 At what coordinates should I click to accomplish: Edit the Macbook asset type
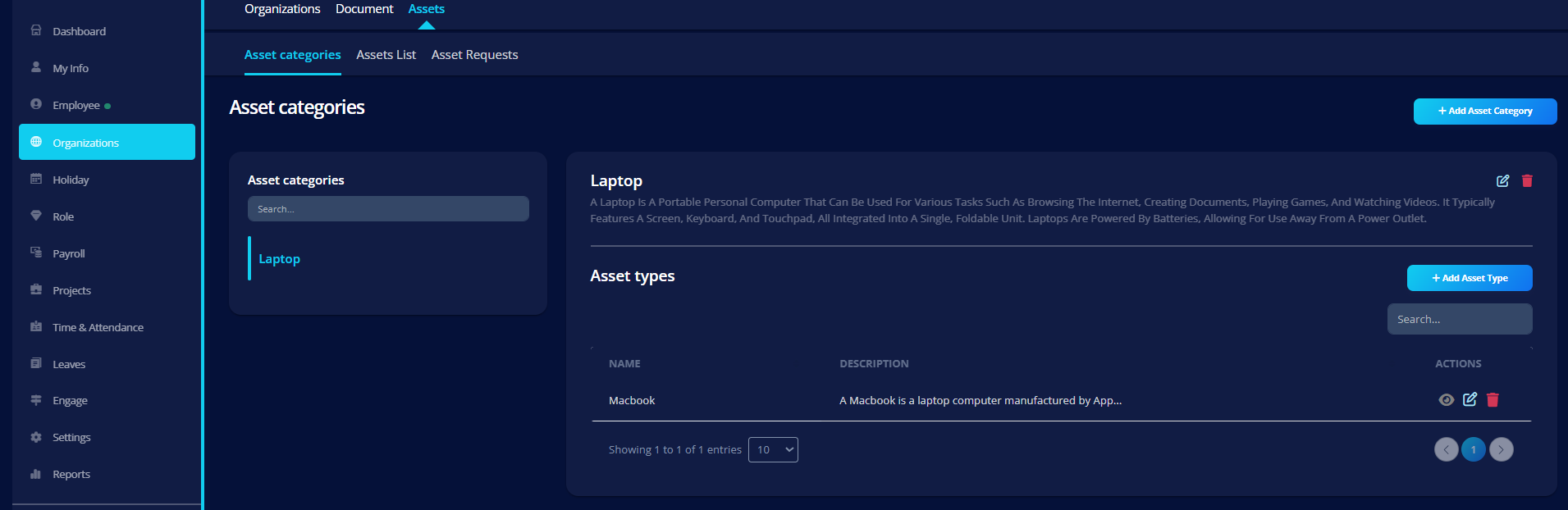tap(1470, 399)
